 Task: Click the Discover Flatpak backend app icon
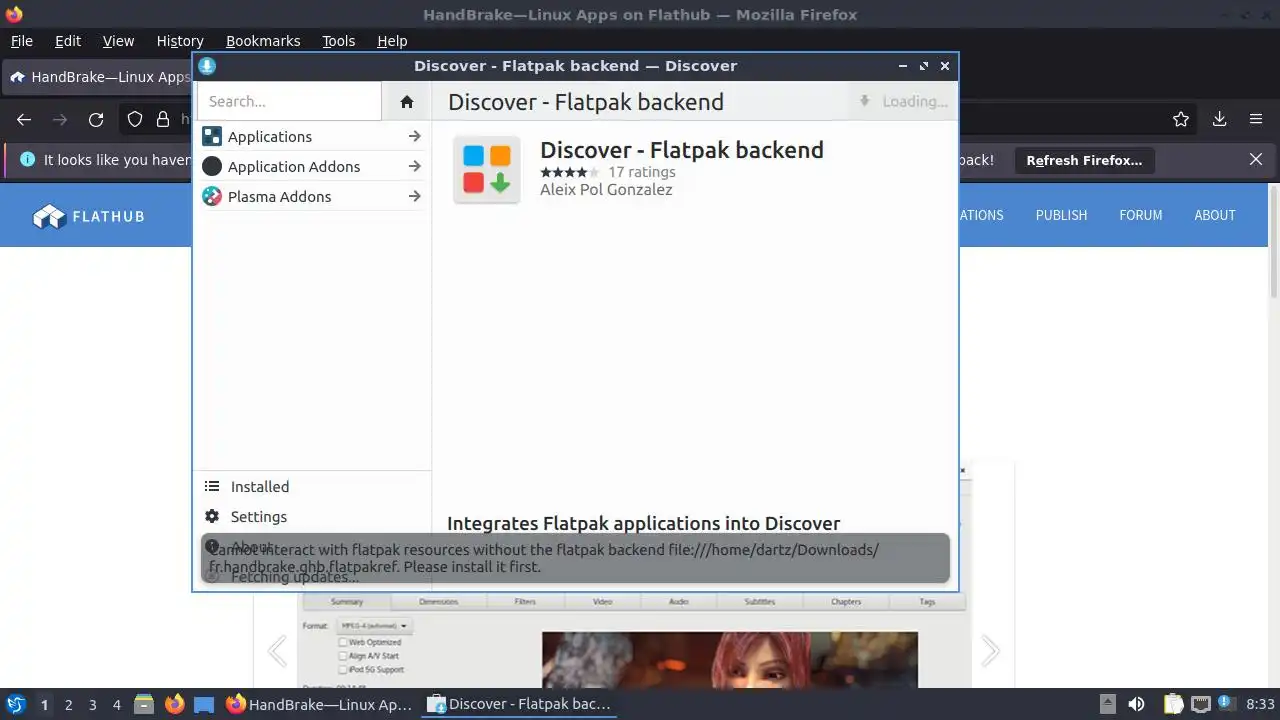pyautogui.click(x=487, y=170)
